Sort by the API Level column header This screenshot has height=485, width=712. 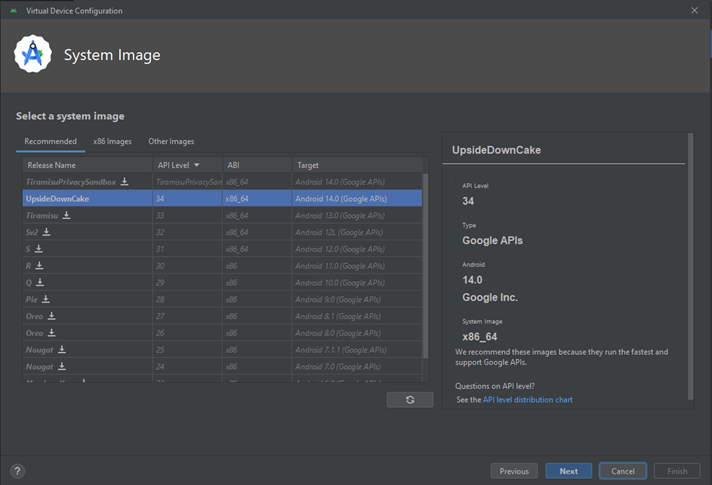click(x=178, y=165)
